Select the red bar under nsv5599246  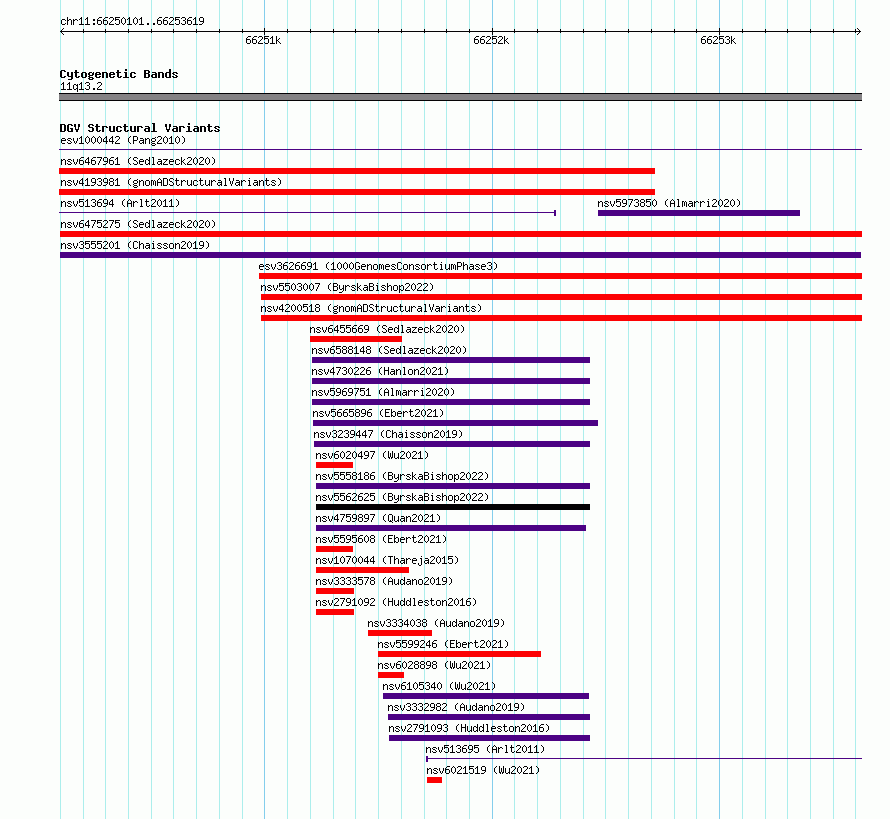tap(459, 654)
